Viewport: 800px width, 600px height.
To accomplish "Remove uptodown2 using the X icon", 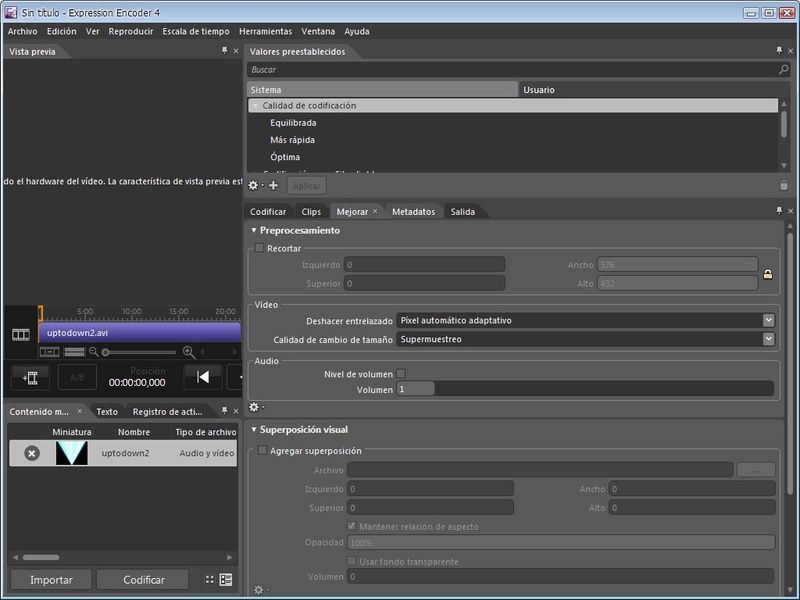I will [31, 454].
